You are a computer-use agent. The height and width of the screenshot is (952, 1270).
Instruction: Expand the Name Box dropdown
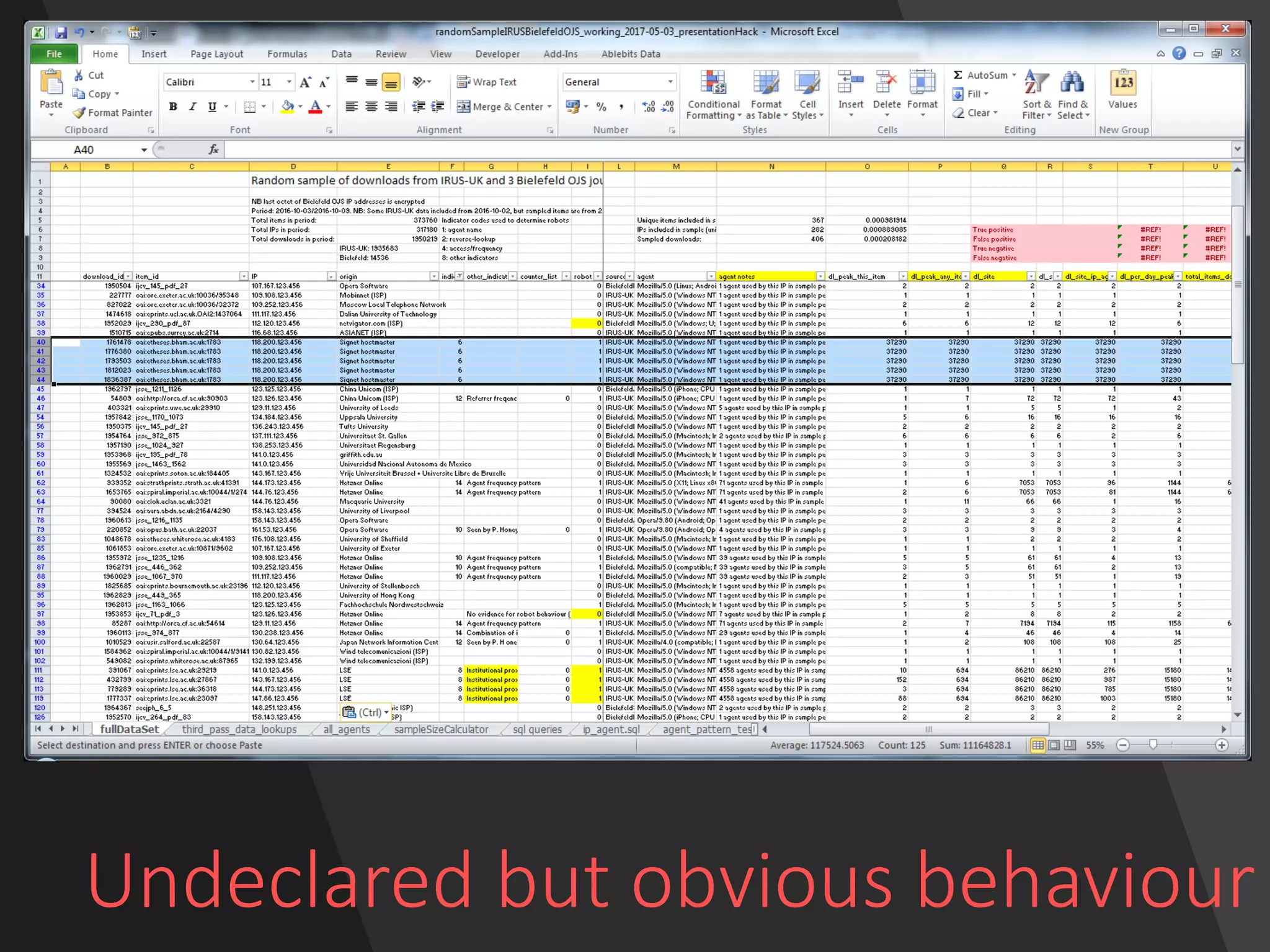coord(144,150)
